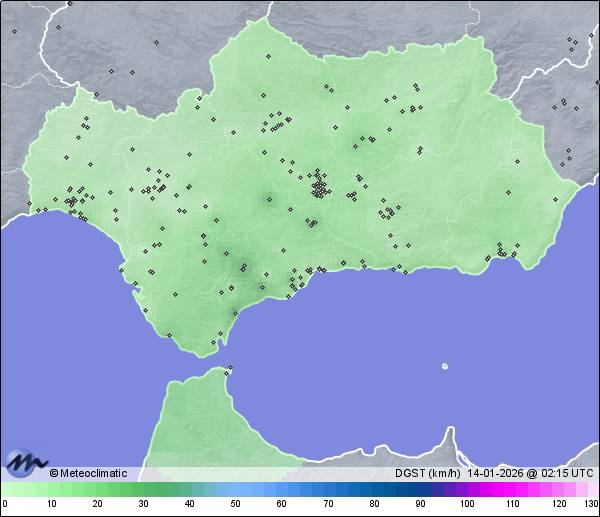The height and width of the screenshot is (517, 600).
Task: Click the southernmost station marker near Tarifa
Action: pos(214,344)
